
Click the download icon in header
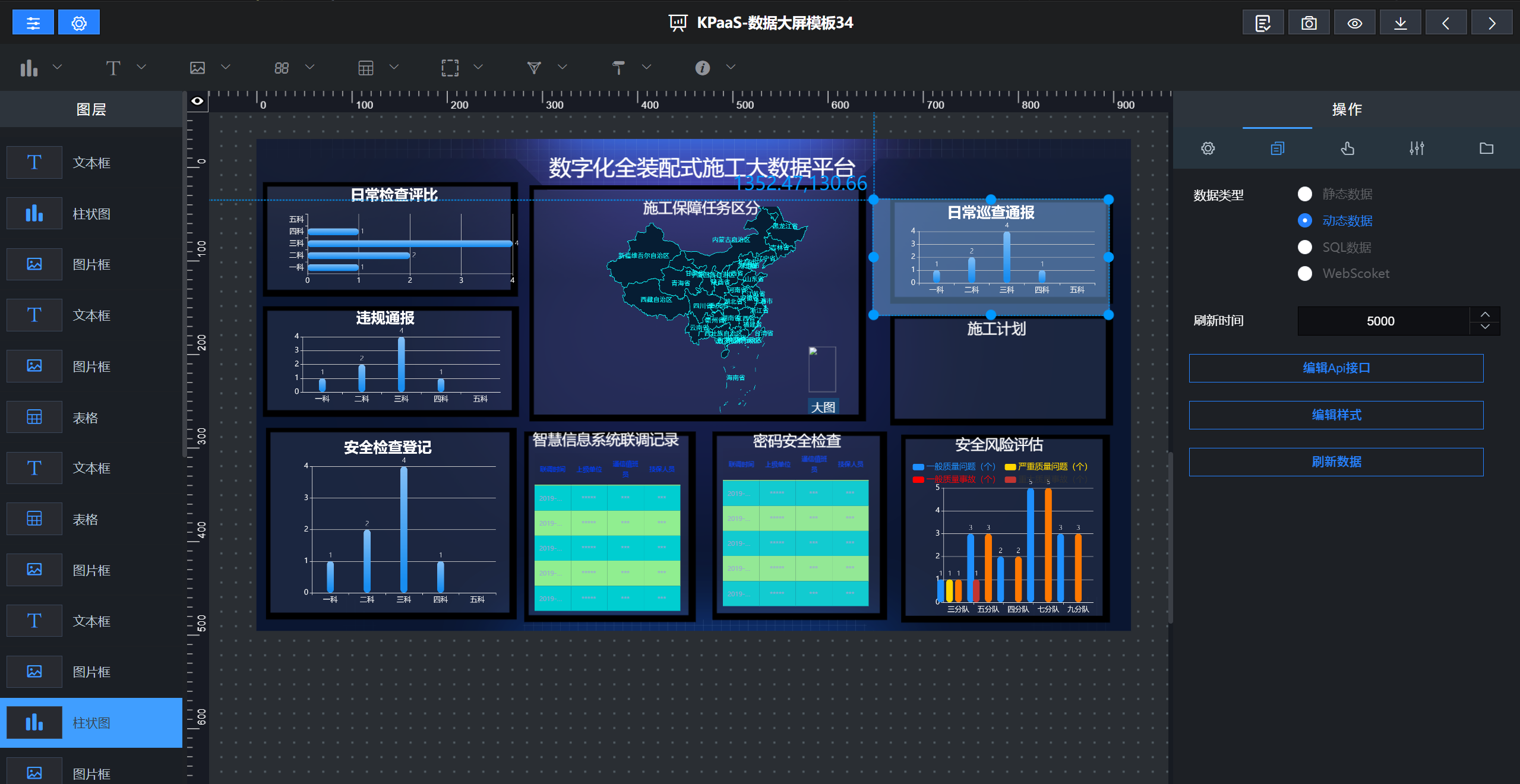click(1400, 23)
